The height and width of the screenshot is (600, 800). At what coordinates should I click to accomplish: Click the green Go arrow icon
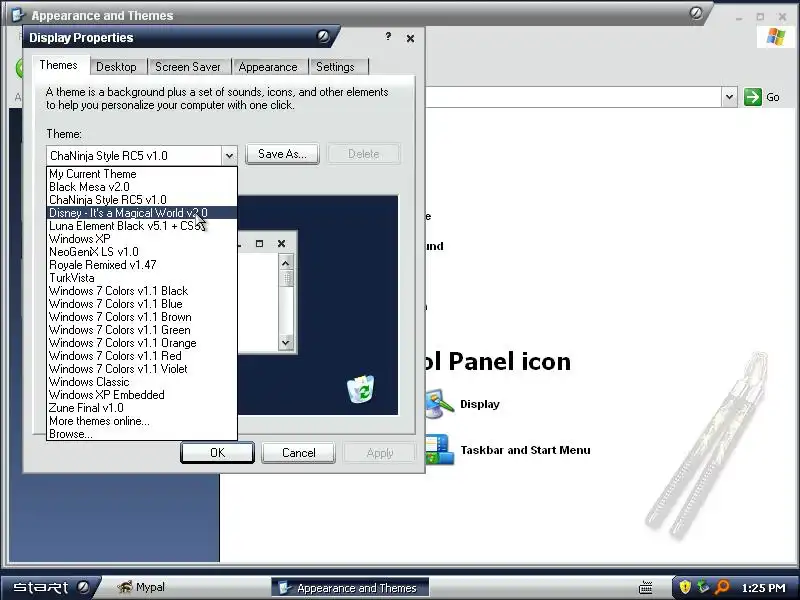click(753, 97)
